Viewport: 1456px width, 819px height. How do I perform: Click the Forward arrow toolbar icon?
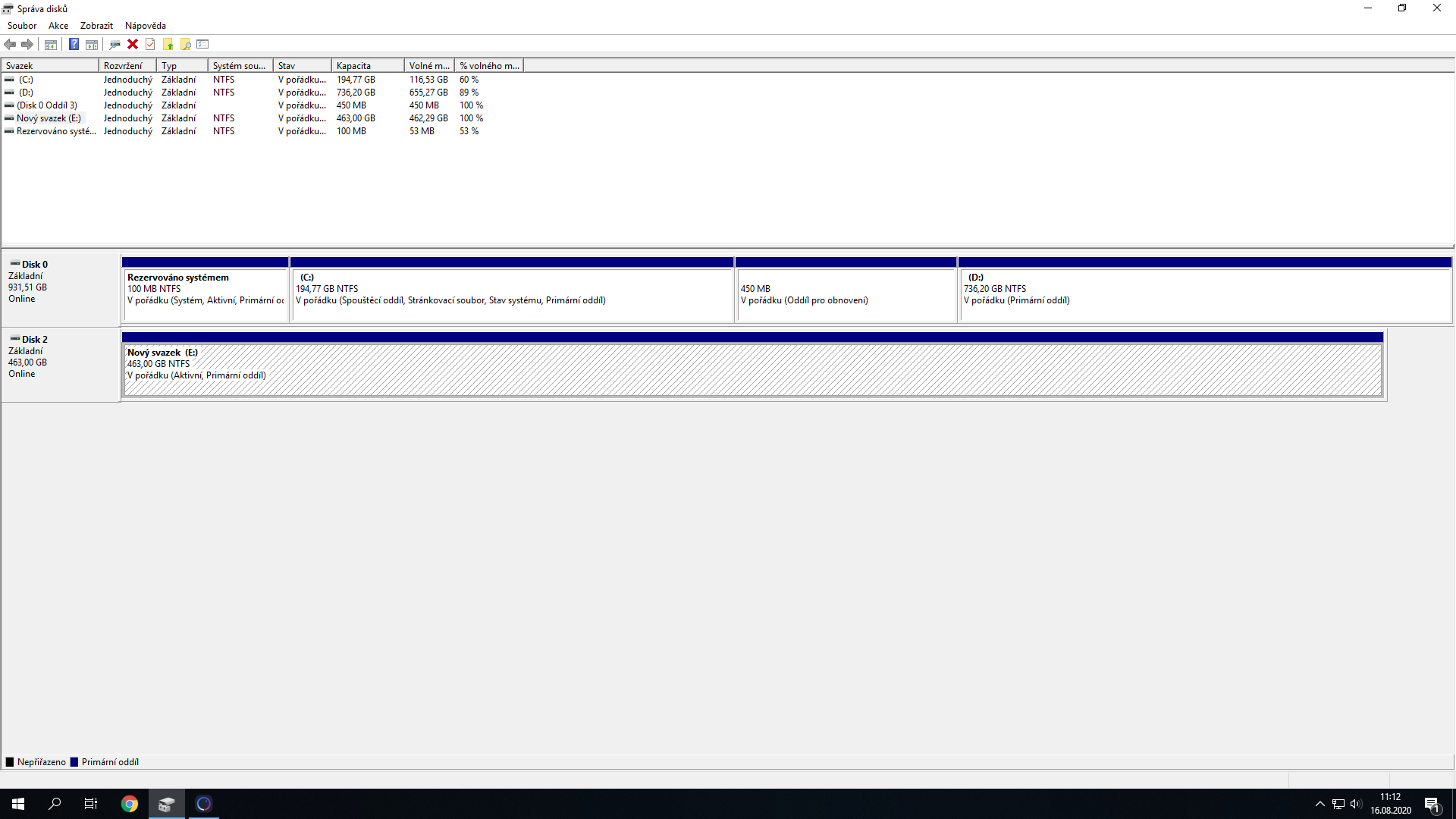tap(27, 44)
